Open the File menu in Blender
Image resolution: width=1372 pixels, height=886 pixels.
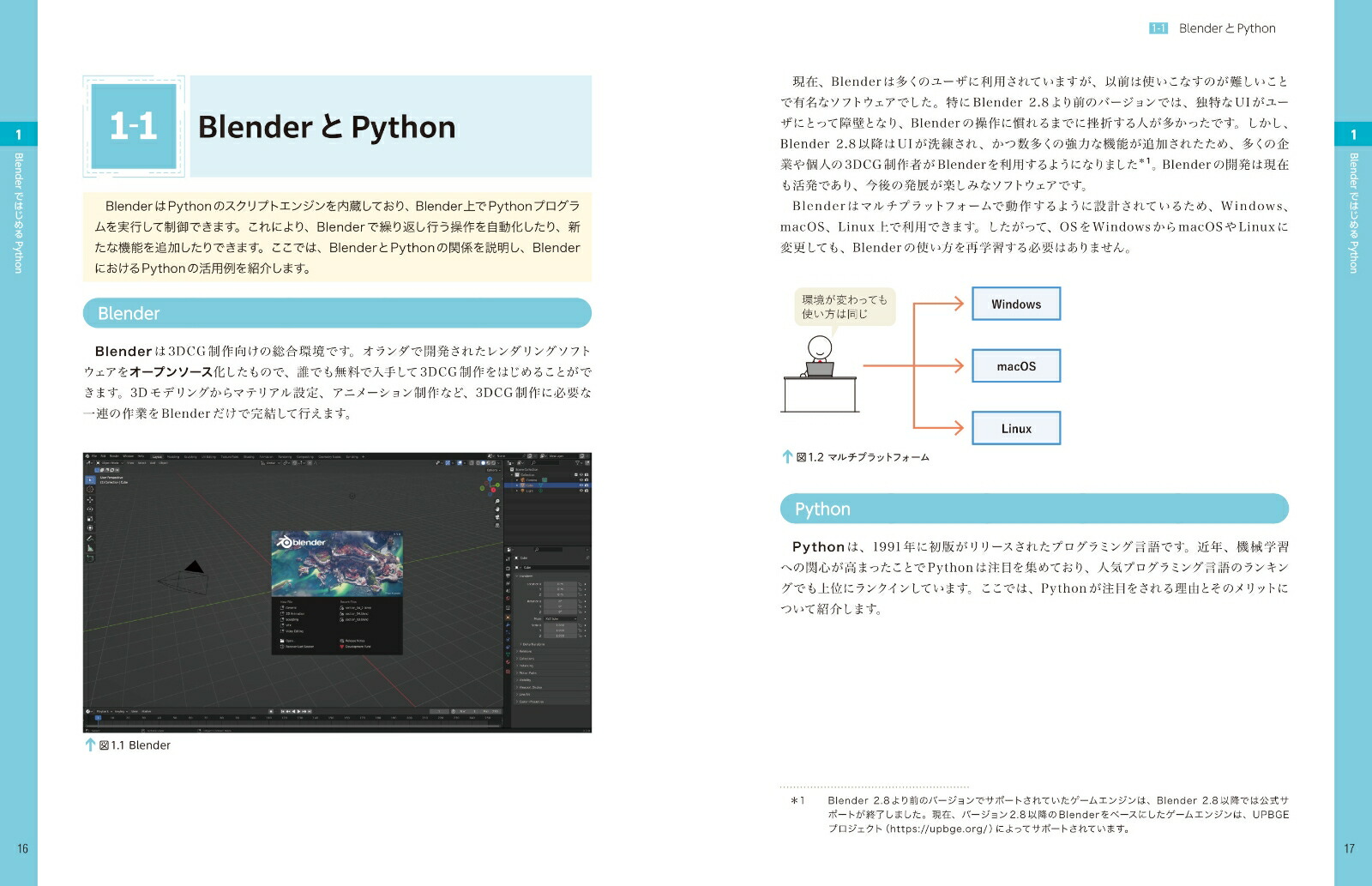tap(94, 455)
